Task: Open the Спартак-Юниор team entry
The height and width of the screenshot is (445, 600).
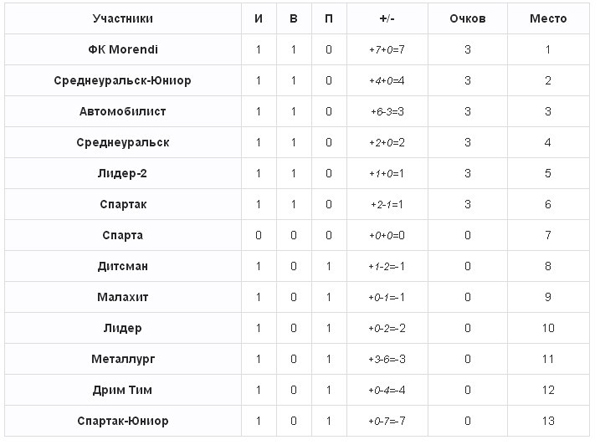Action: click(122, 421)
